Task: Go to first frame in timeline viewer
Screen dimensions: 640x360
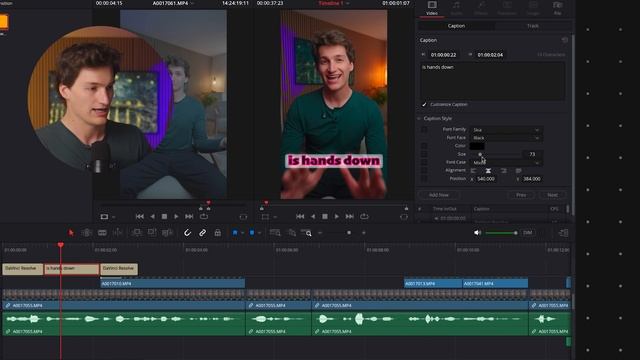Action: point(300,216)
